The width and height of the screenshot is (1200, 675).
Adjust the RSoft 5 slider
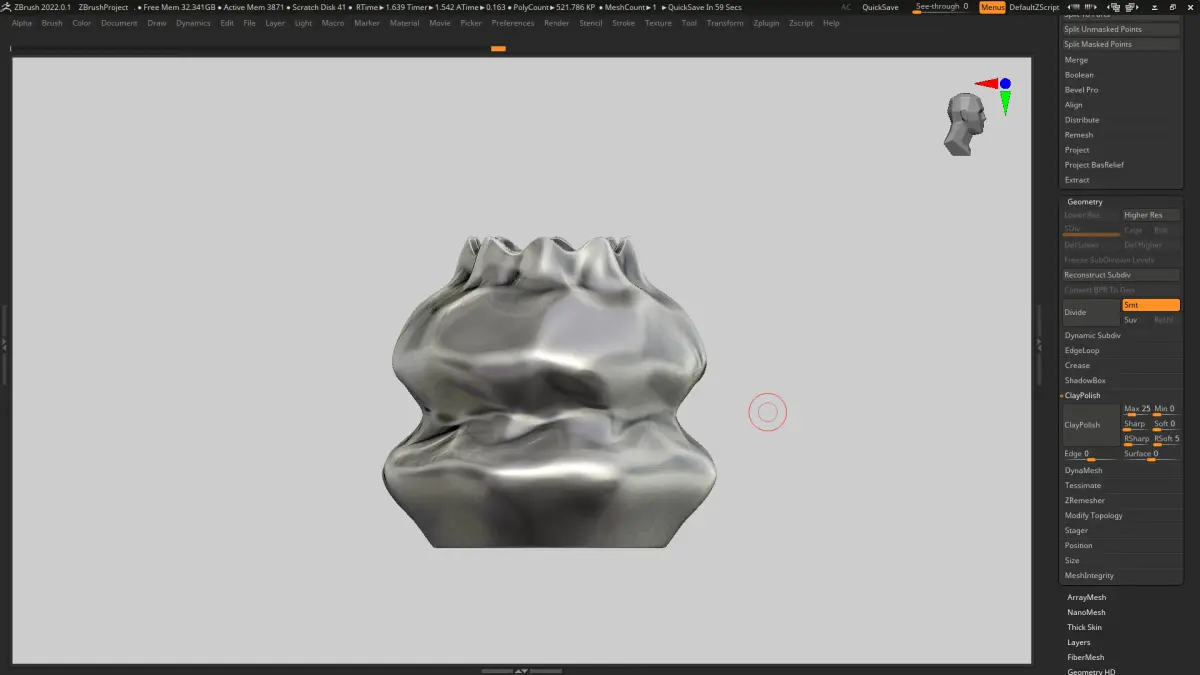(x=1166, y=440)
